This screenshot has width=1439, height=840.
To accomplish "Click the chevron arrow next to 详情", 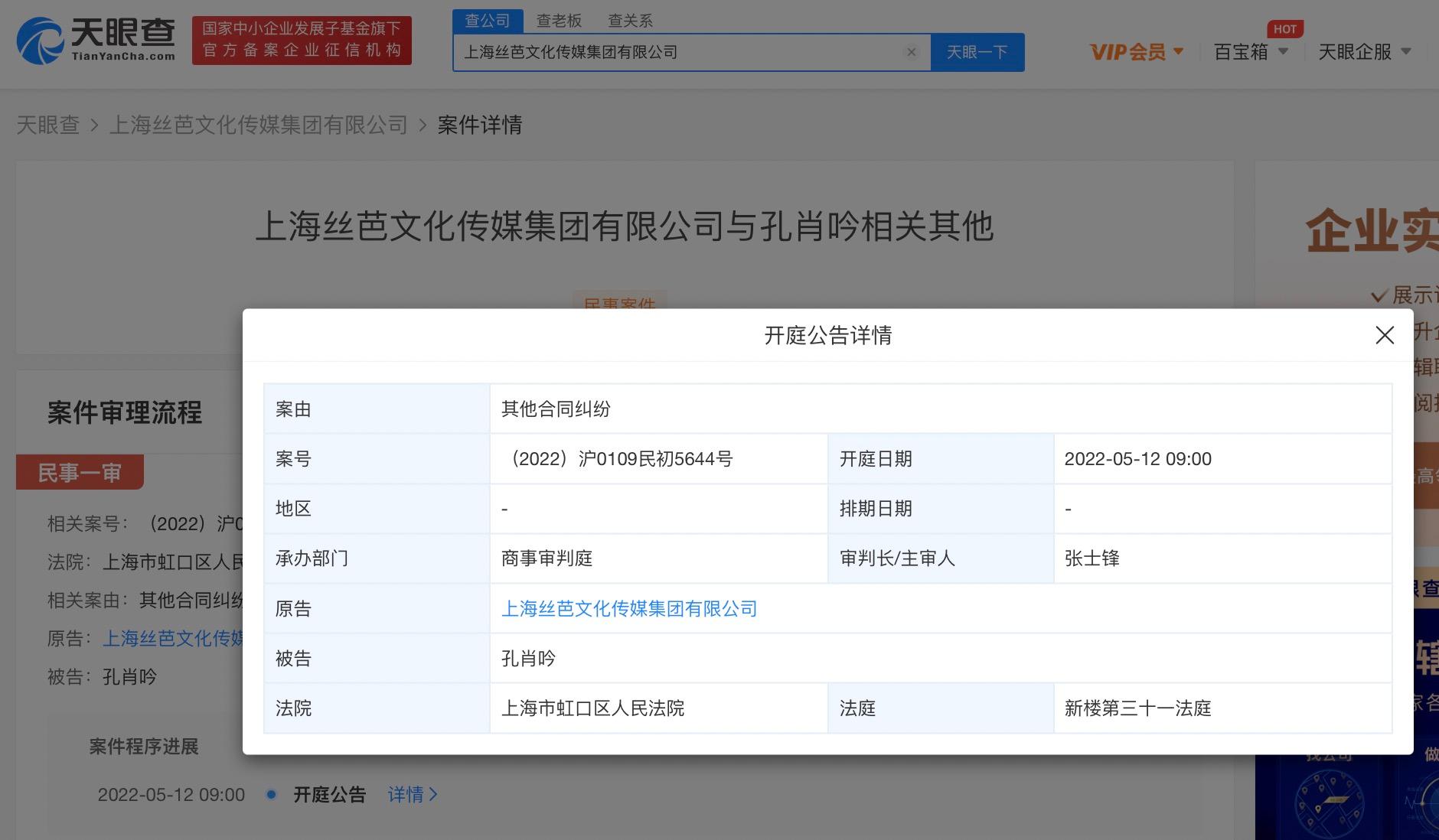I will 432,795.
